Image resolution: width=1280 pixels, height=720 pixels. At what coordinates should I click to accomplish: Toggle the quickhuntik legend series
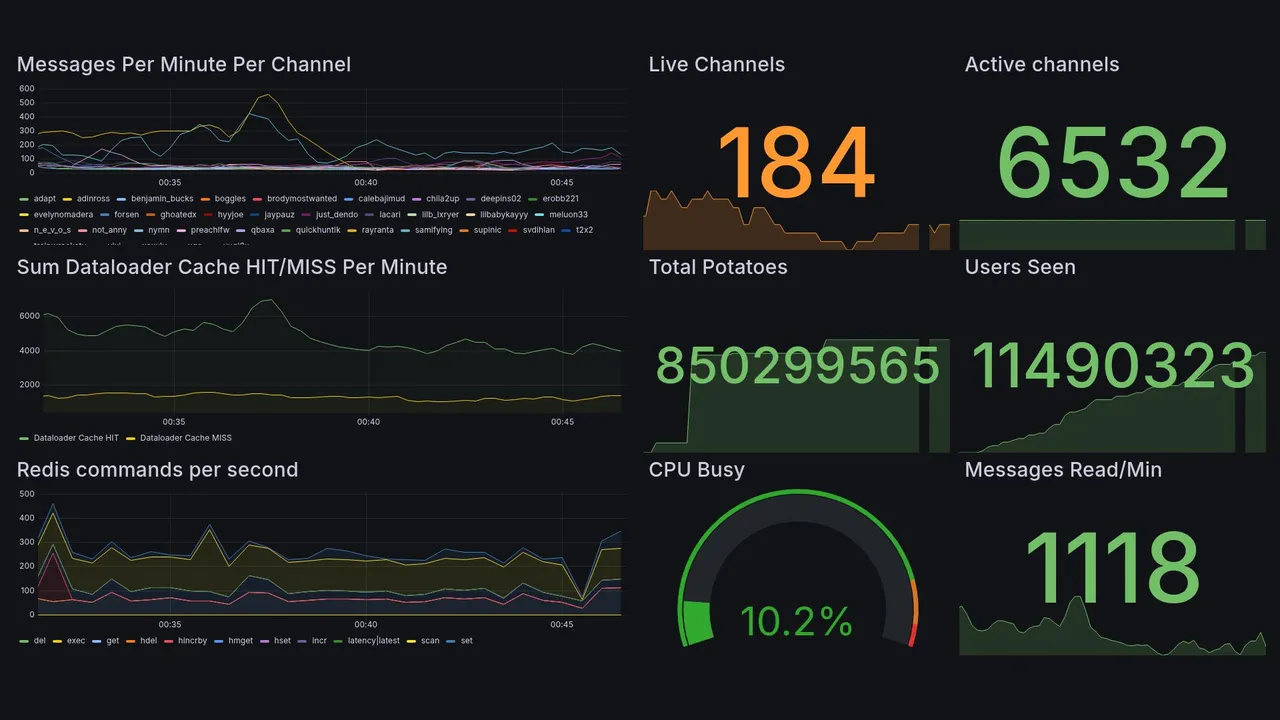[318, 230]
